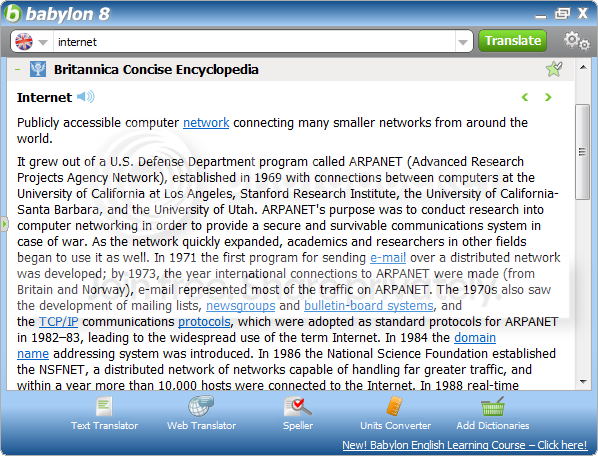The height and width of the screenshot is (456, 598).
Task: Minimize the Babylon window
Action: tap(541, 16)
